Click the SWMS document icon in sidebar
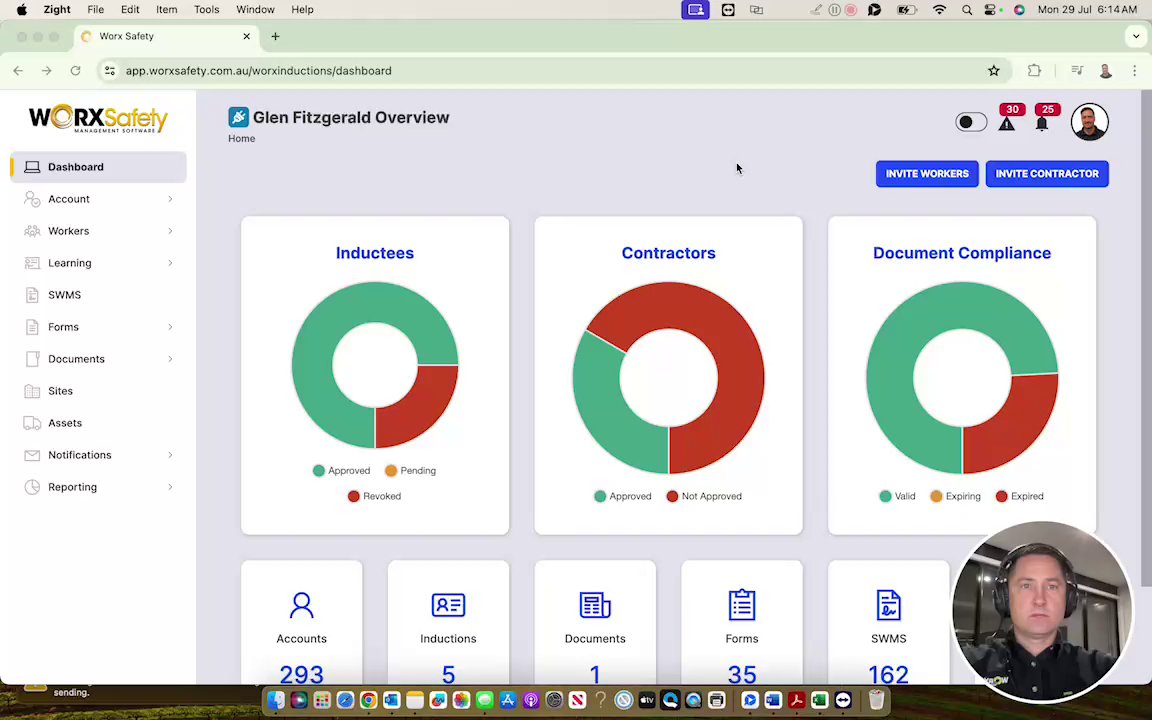 [32, 295]
